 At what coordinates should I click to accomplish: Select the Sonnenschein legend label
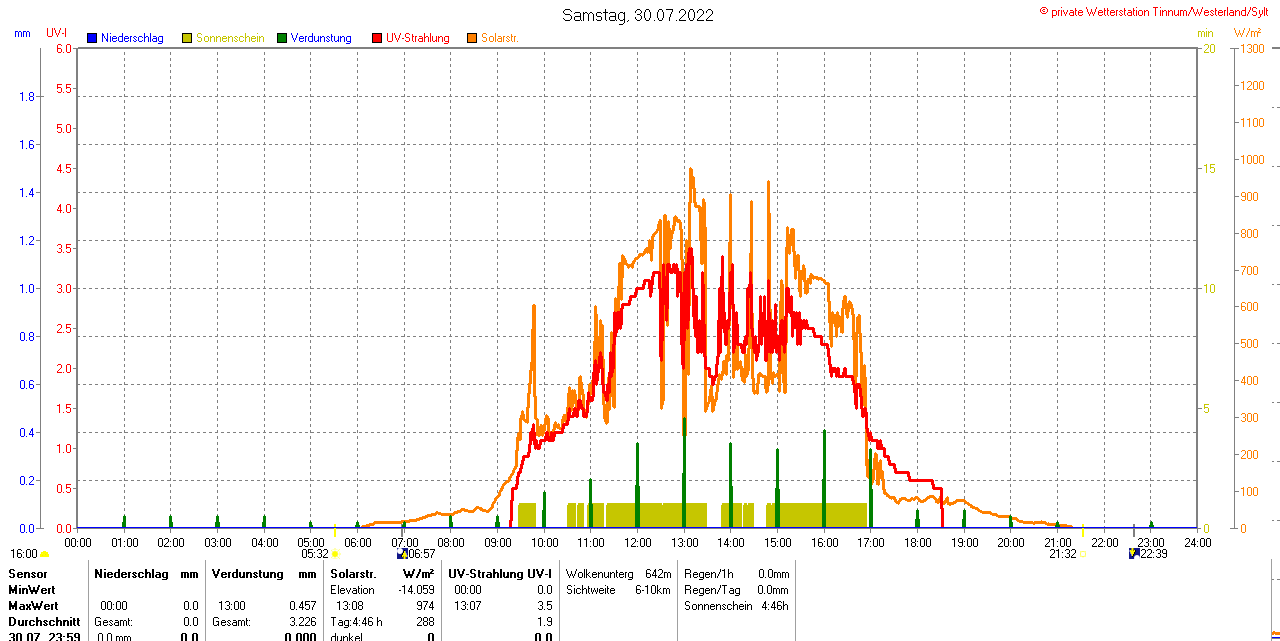click(230, 38)
